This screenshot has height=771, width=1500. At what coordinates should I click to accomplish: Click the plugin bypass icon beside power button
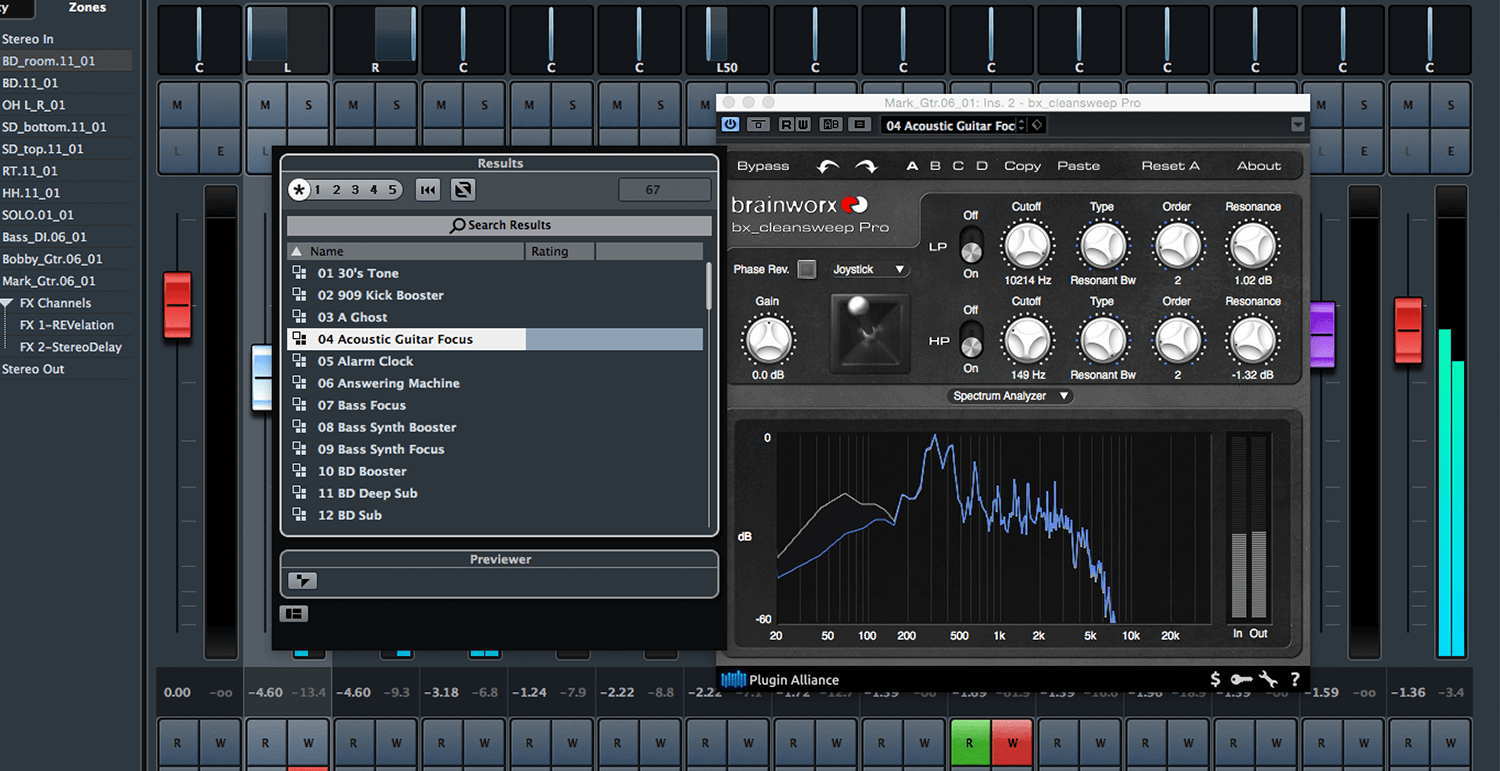click(759, 125)
